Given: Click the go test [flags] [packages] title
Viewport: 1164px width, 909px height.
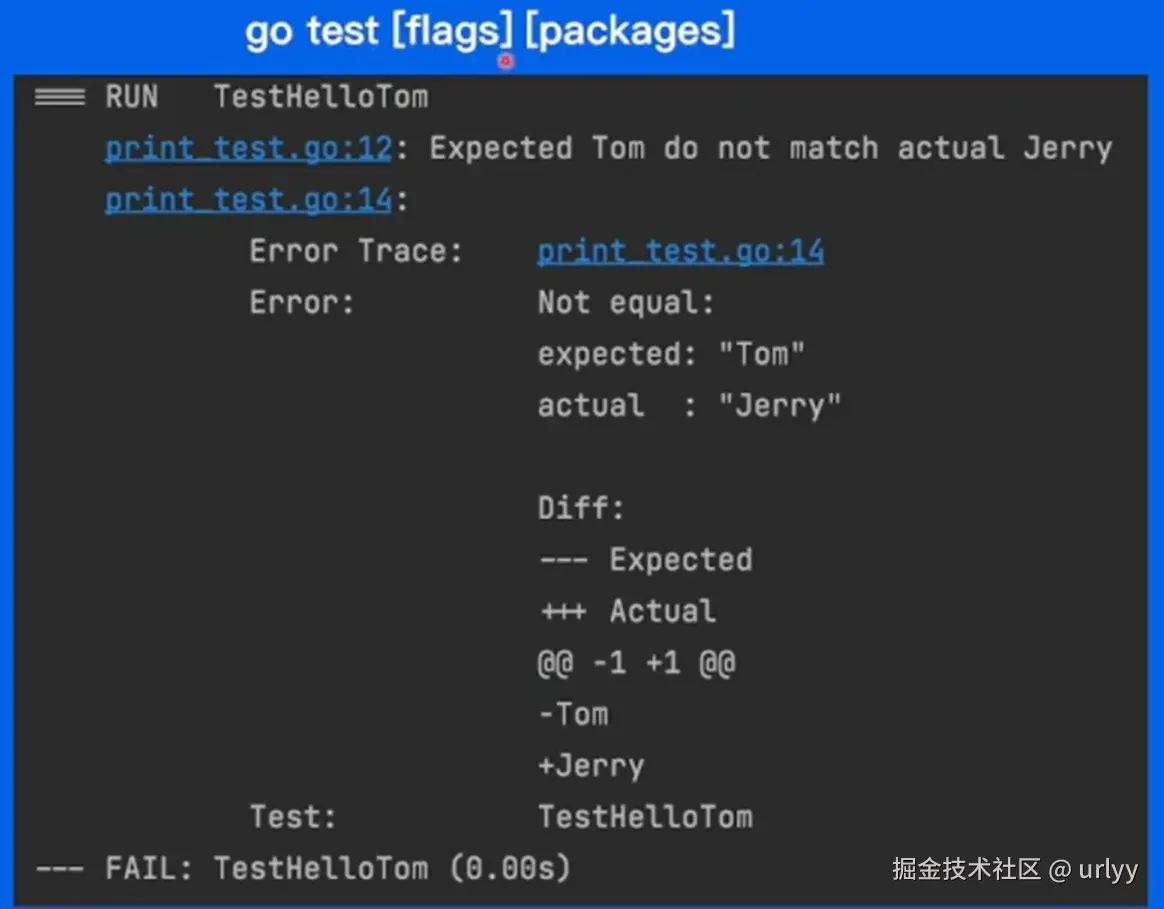Looking at the screenshot, I should pyautogui.click(x=490, y=31).
